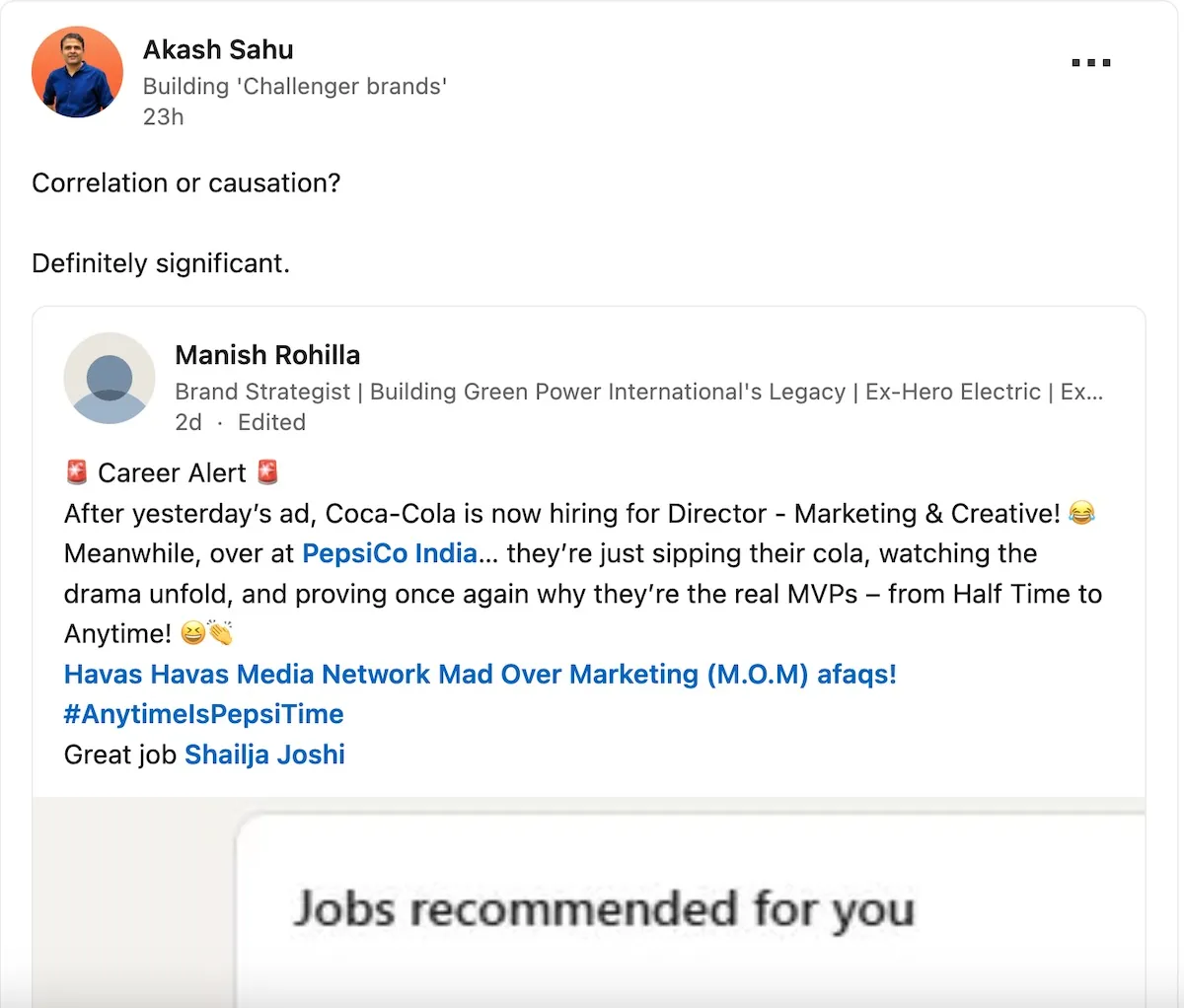This screenshot has height=1008, width=1184.
Task: Open the three-dot post options menu
Action: coord(1091,62)
